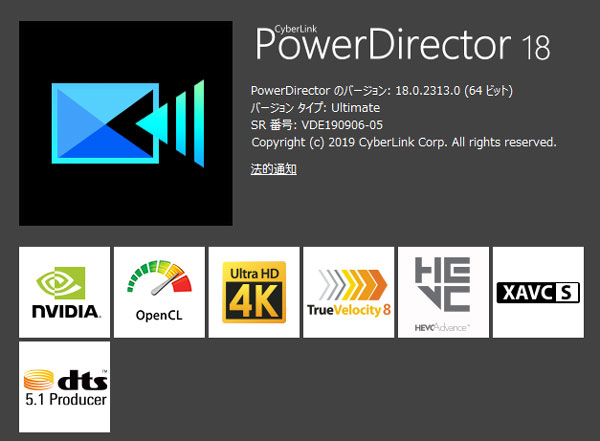Click the Ultra HD 4K badge
600x441 pixels.
[x=254, y=292]
